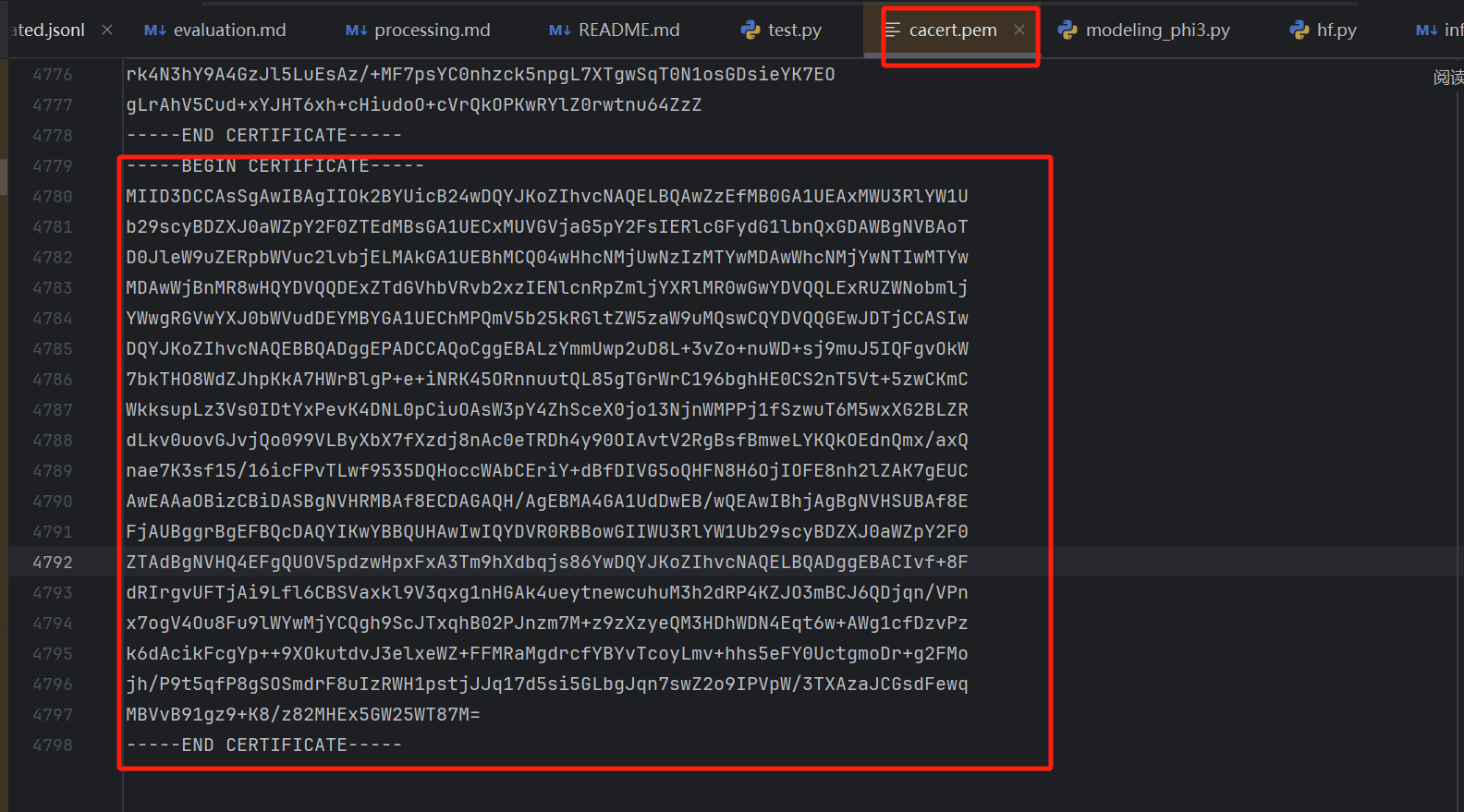Image resolution: width=1464 pixels, height=812 pixels.
Task: Click the Python icon on modeling_phi3.py tab
Action: coord(1067,30)
